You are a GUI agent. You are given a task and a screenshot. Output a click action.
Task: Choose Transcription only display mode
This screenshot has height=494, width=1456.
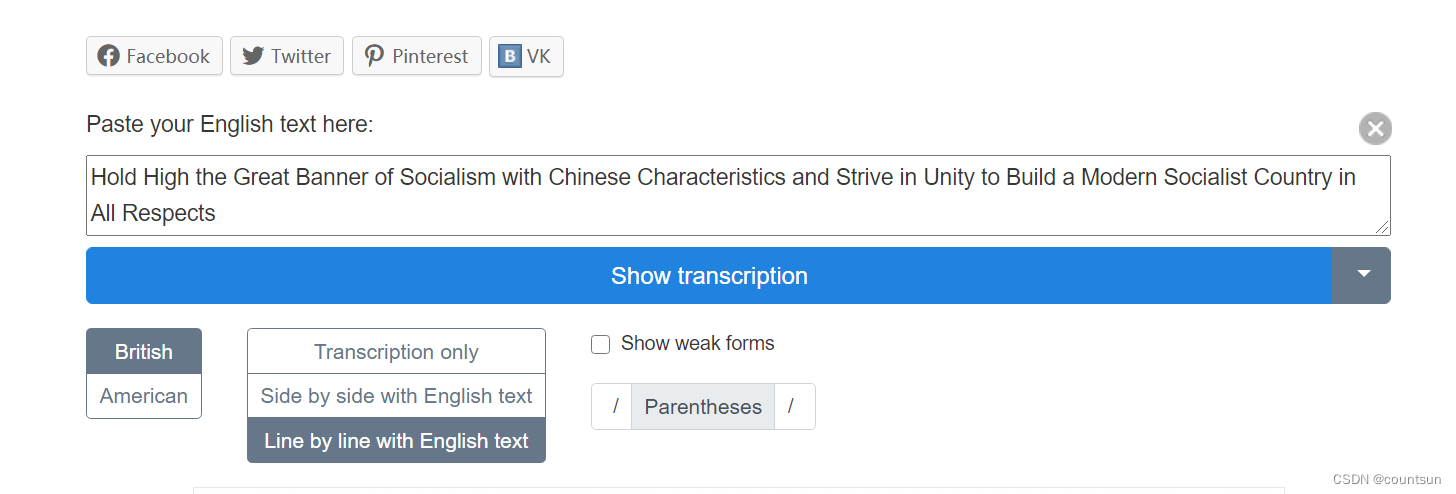click(x=396, y=352)
